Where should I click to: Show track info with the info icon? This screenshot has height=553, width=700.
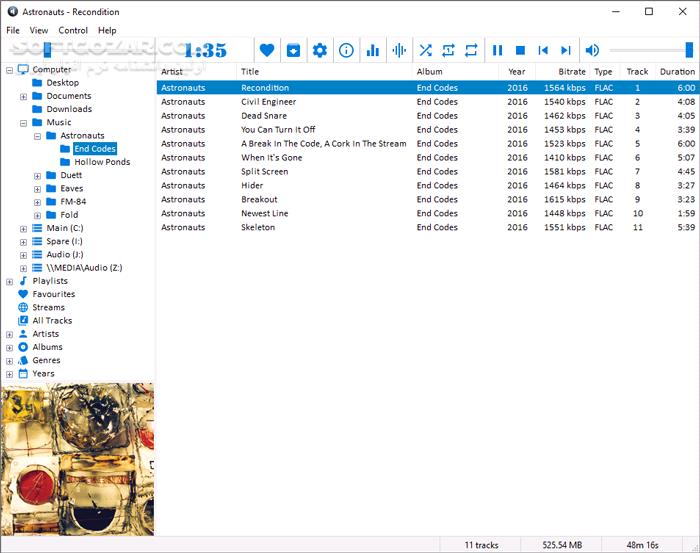pyautogui.click(x=346, y=50)
